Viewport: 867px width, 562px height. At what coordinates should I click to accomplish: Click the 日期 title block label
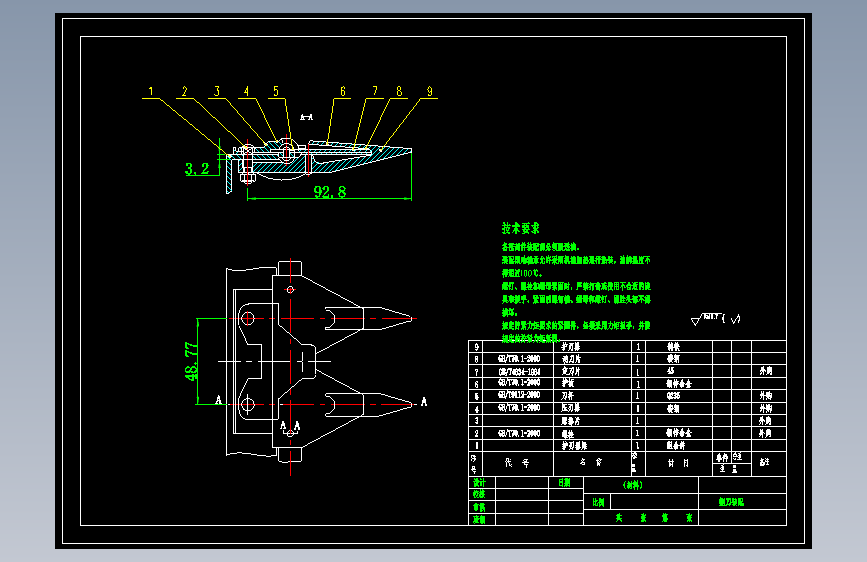coord(565,482)
